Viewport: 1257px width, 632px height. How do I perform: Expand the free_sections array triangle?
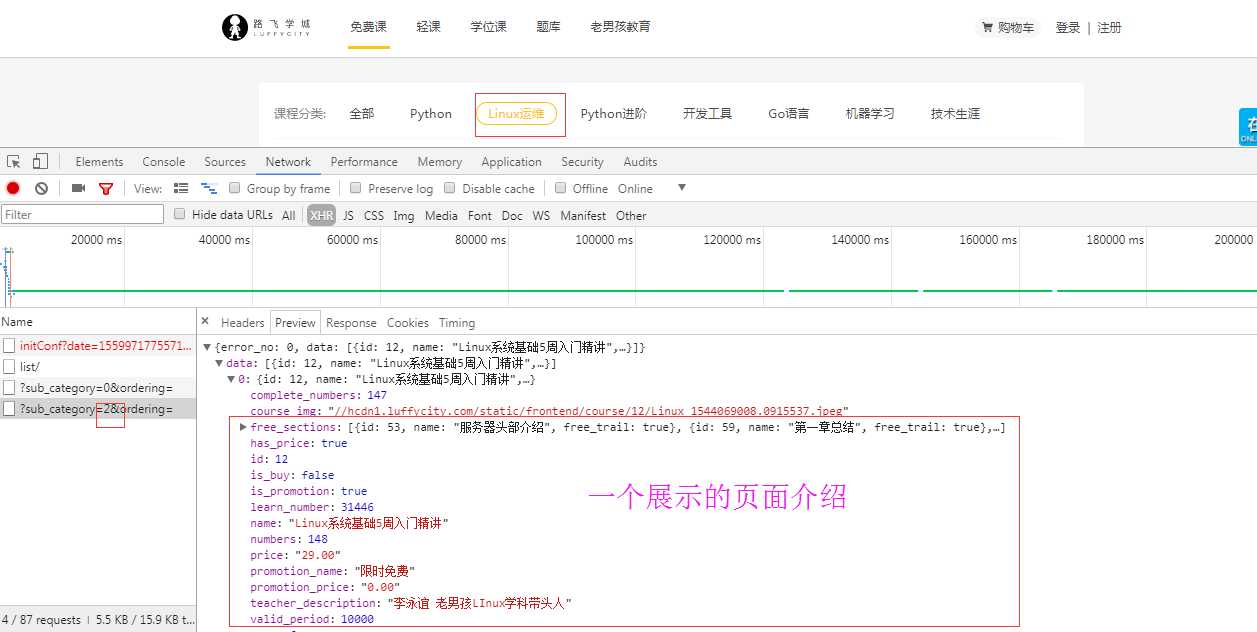pos(243,427)
